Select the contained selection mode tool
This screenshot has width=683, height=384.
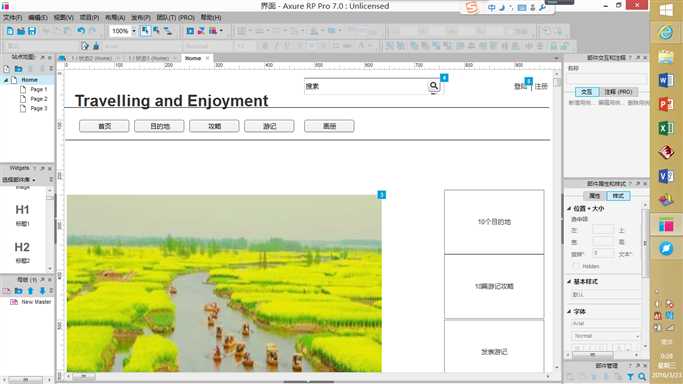click(156, 31)
